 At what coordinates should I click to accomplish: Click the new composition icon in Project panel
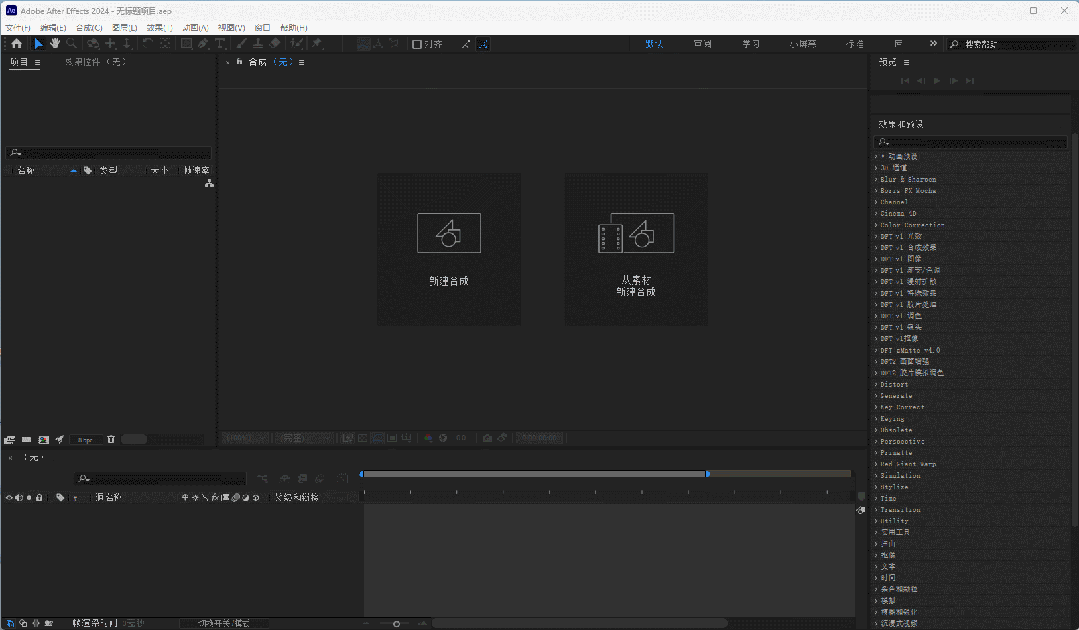coord(43,439)
